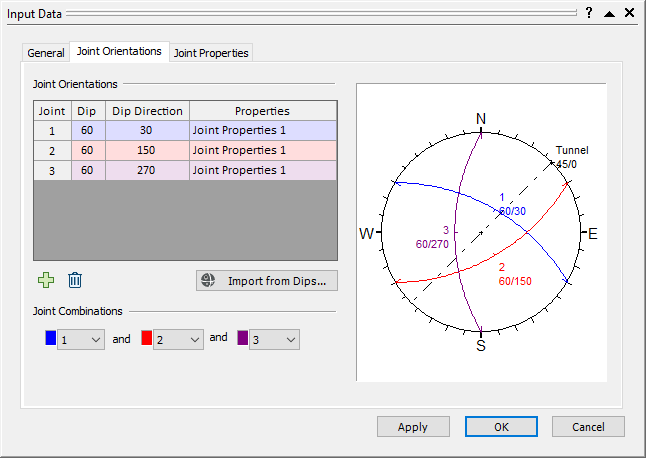Confirm with the OK button
Screen dimensions: 646x458
(501, 427)
